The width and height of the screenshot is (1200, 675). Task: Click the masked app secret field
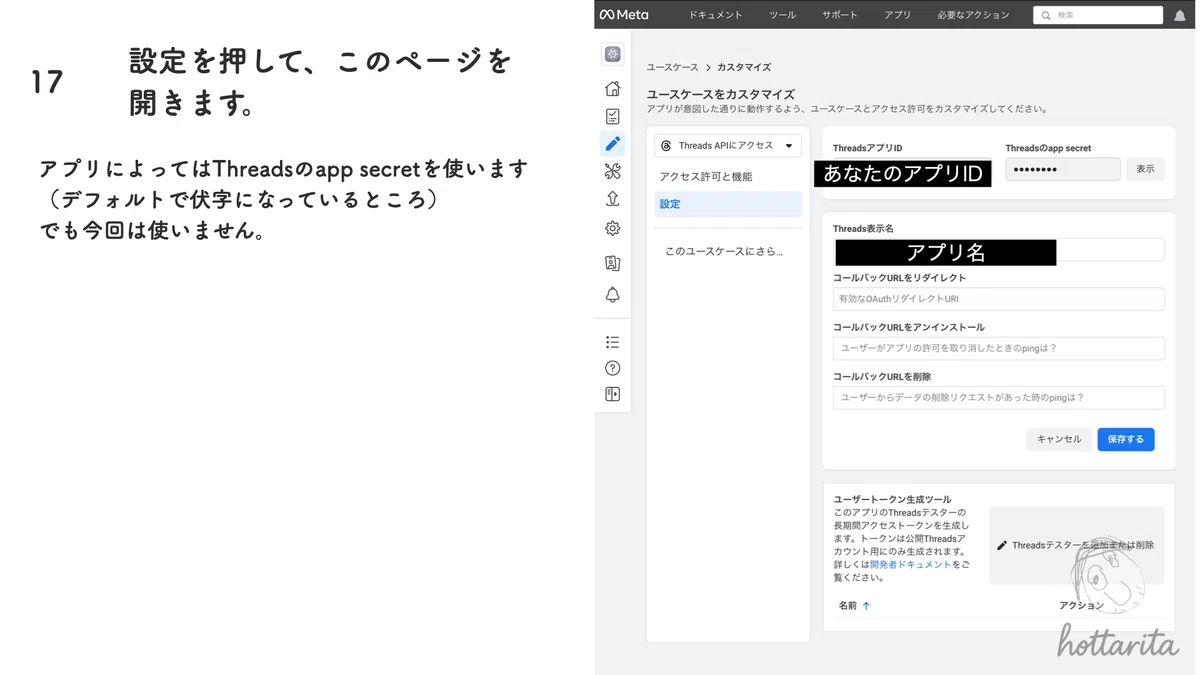pyautogui.click(x=1063, y=169)
